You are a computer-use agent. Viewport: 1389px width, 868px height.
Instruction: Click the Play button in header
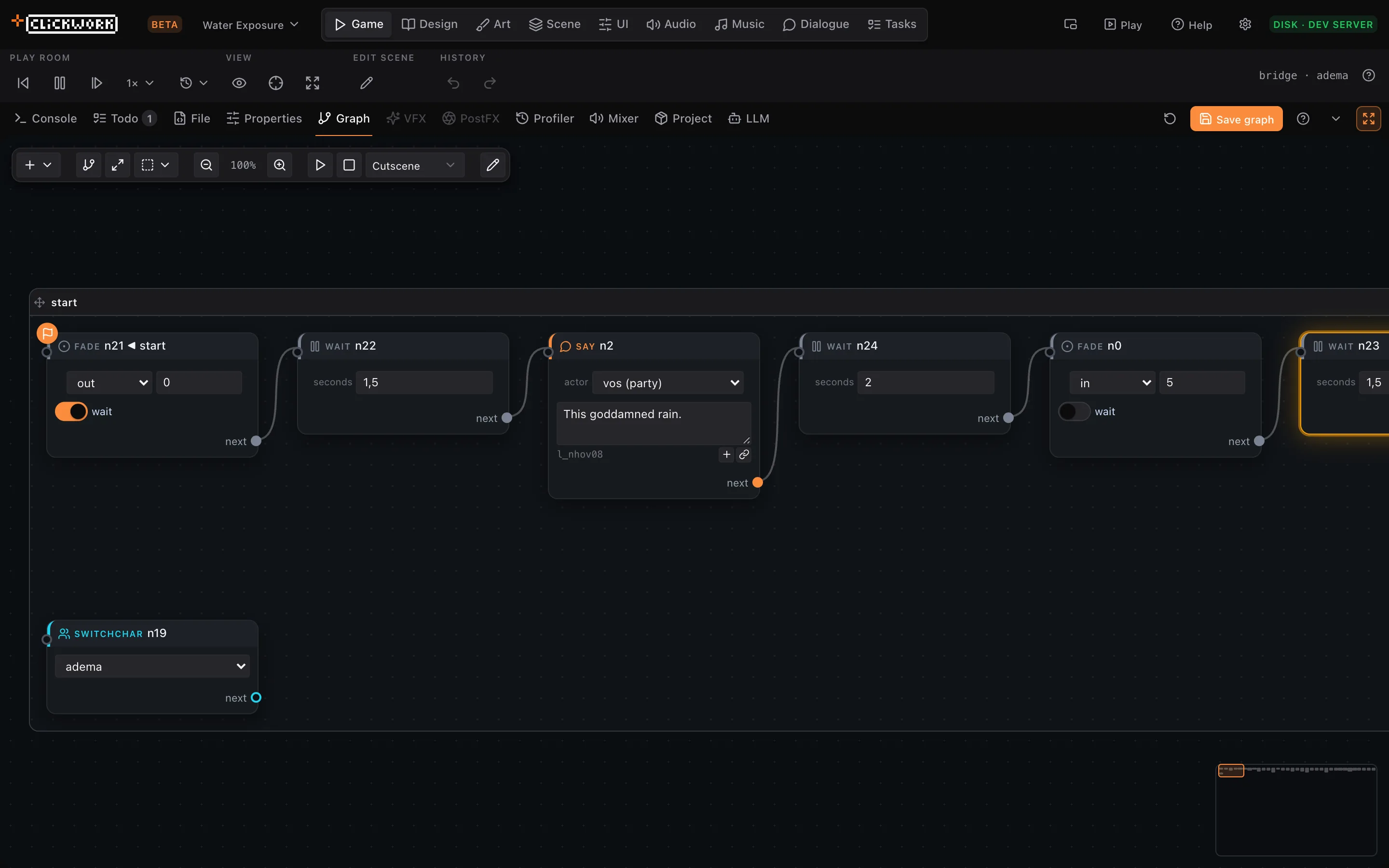(1123, 25)
